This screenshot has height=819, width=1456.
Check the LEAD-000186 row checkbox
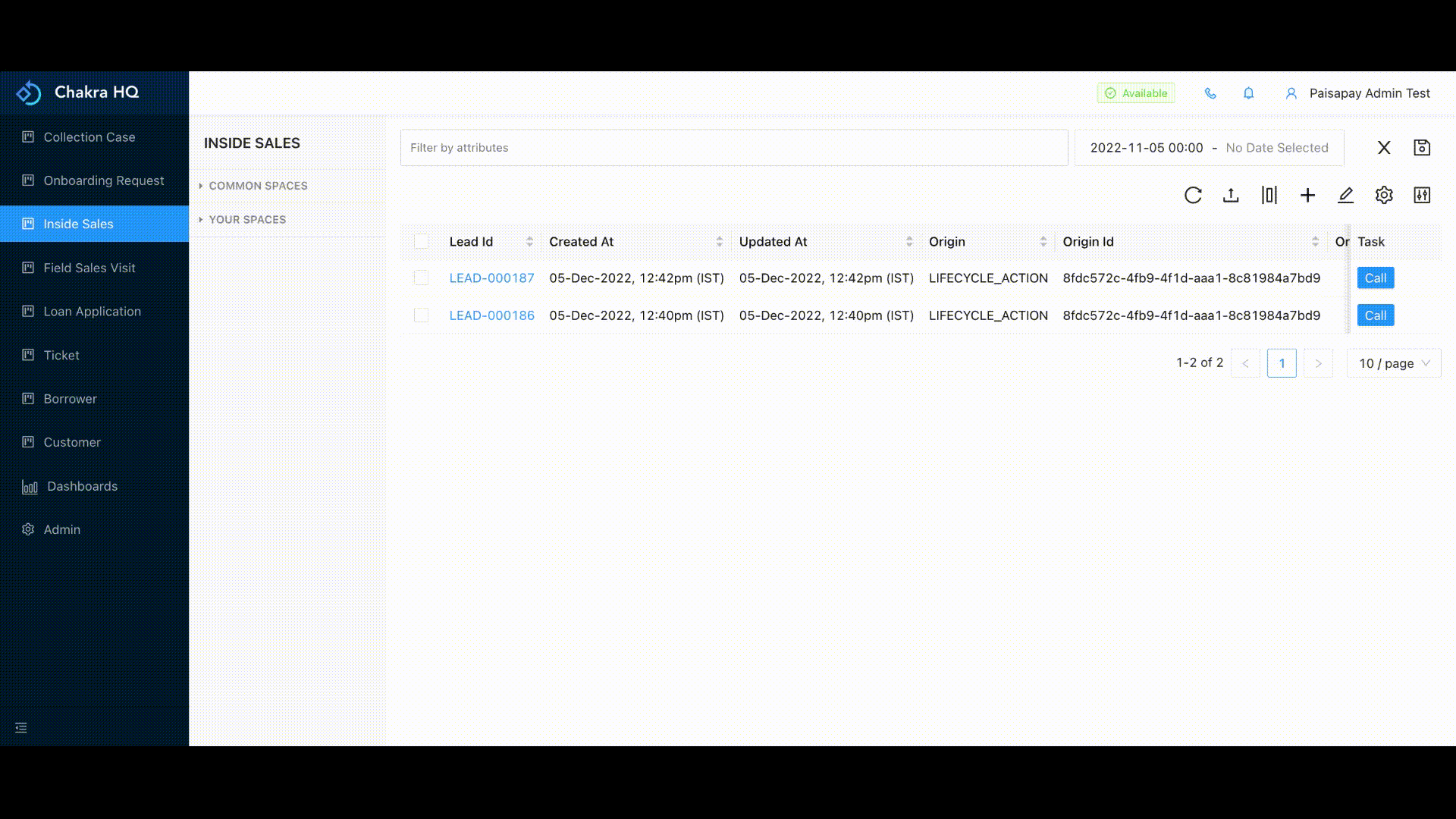(x=422, y=315)
